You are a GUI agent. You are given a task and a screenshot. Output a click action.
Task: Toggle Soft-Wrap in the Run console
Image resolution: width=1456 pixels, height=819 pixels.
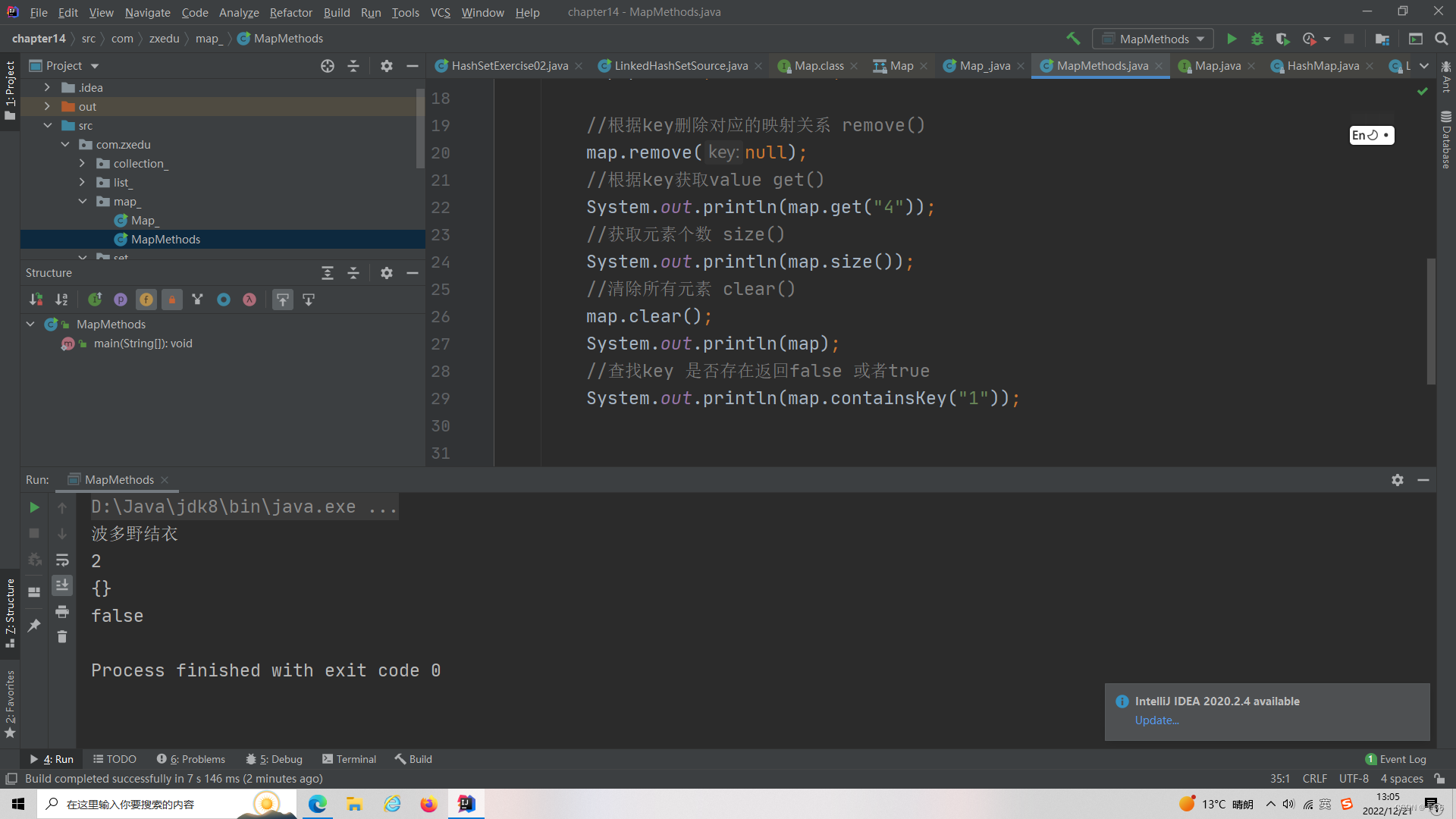tap(62, 560)
